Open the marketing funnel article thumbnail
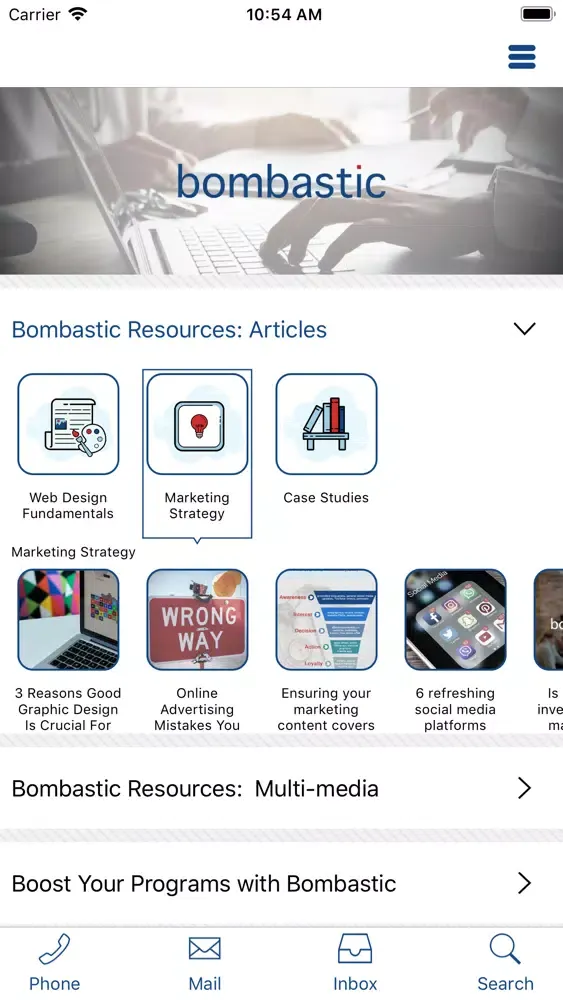The image size is (563, 1000). [326, 620]
